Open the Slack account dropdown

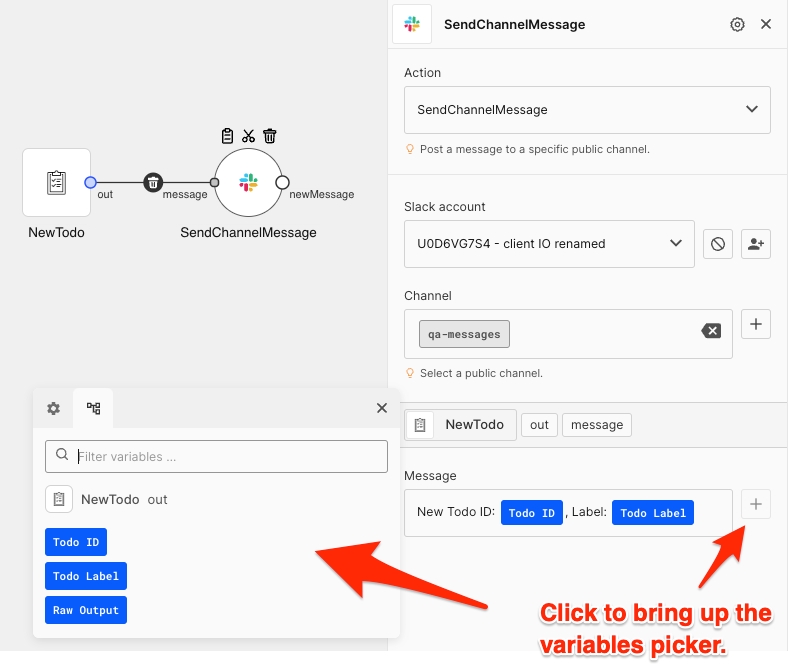coord(549,244)
